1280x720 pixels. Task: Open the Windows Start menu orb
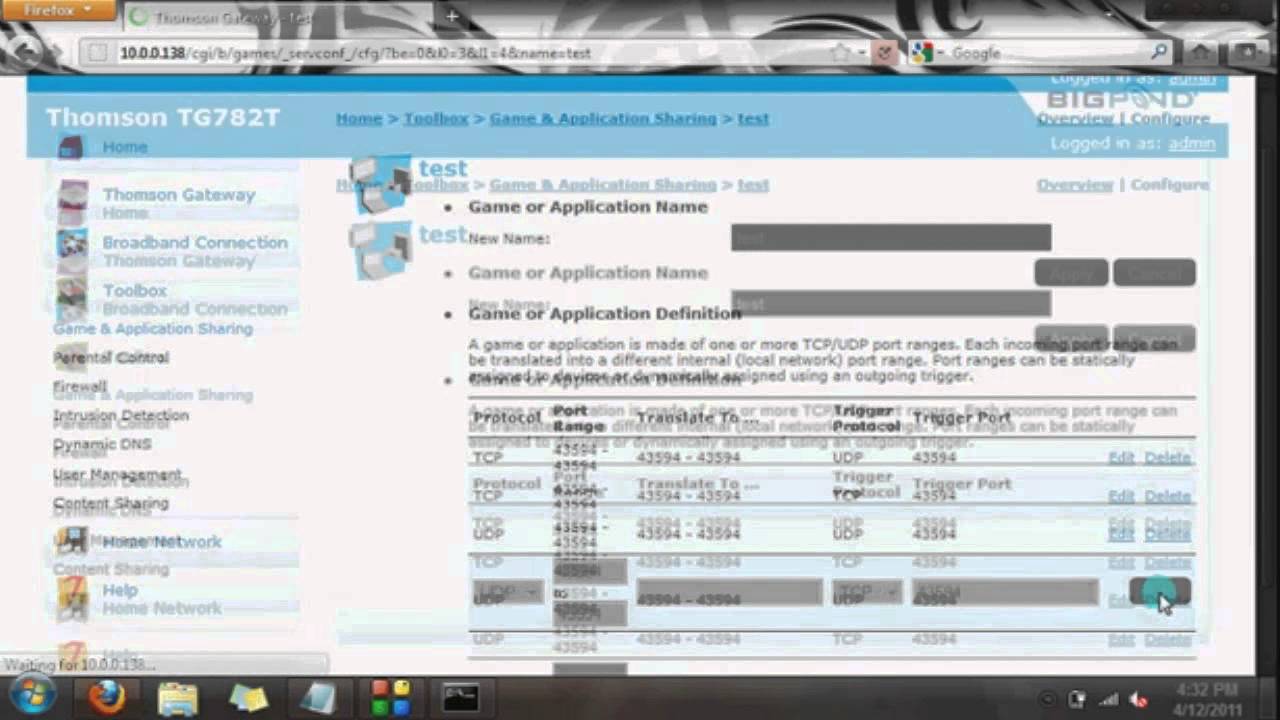point(31,696)
